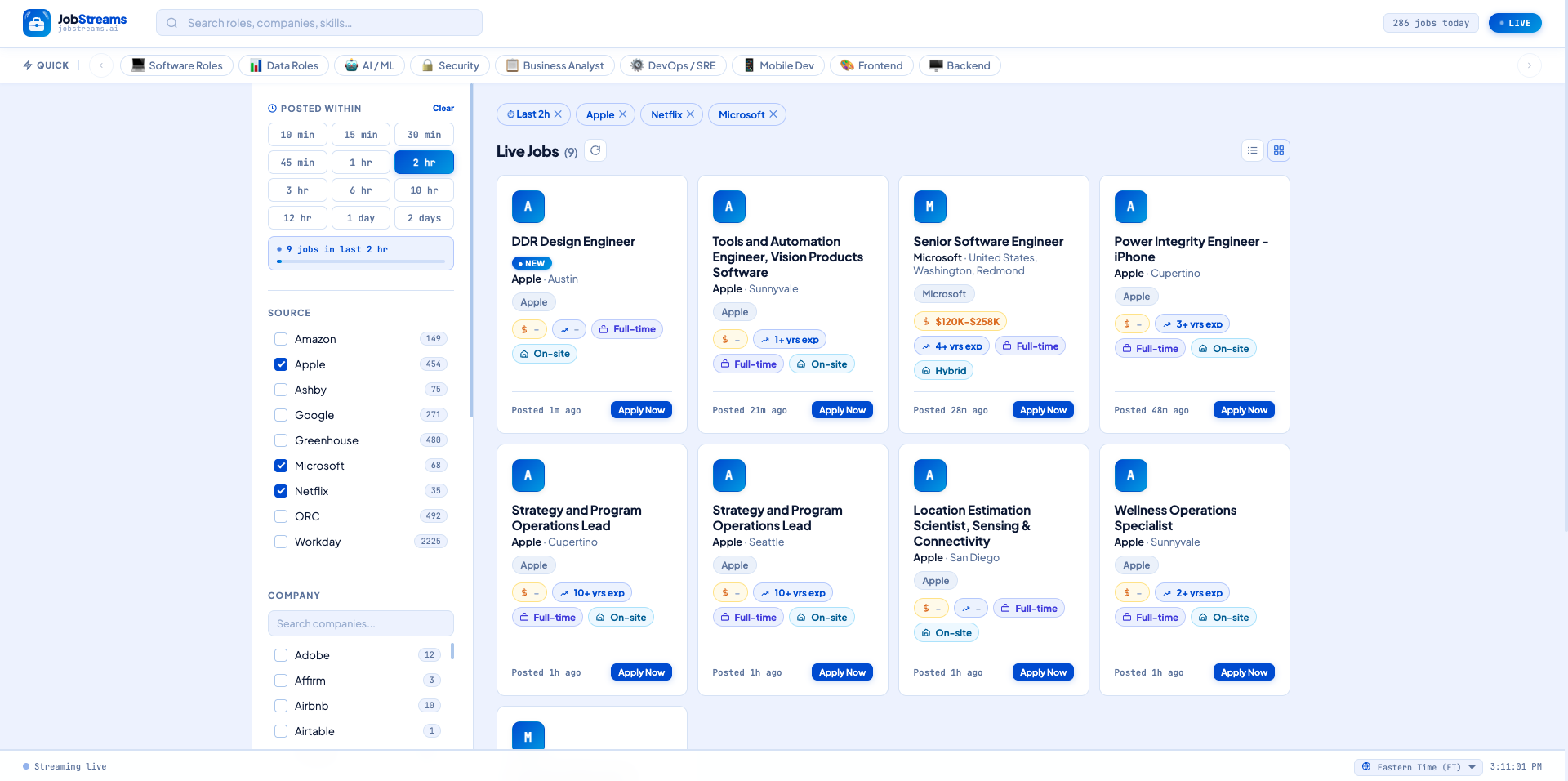The width and height of the screenshot is (1568, 781).
Task: Clear the Posted Within filter
Action: (443, 109)
